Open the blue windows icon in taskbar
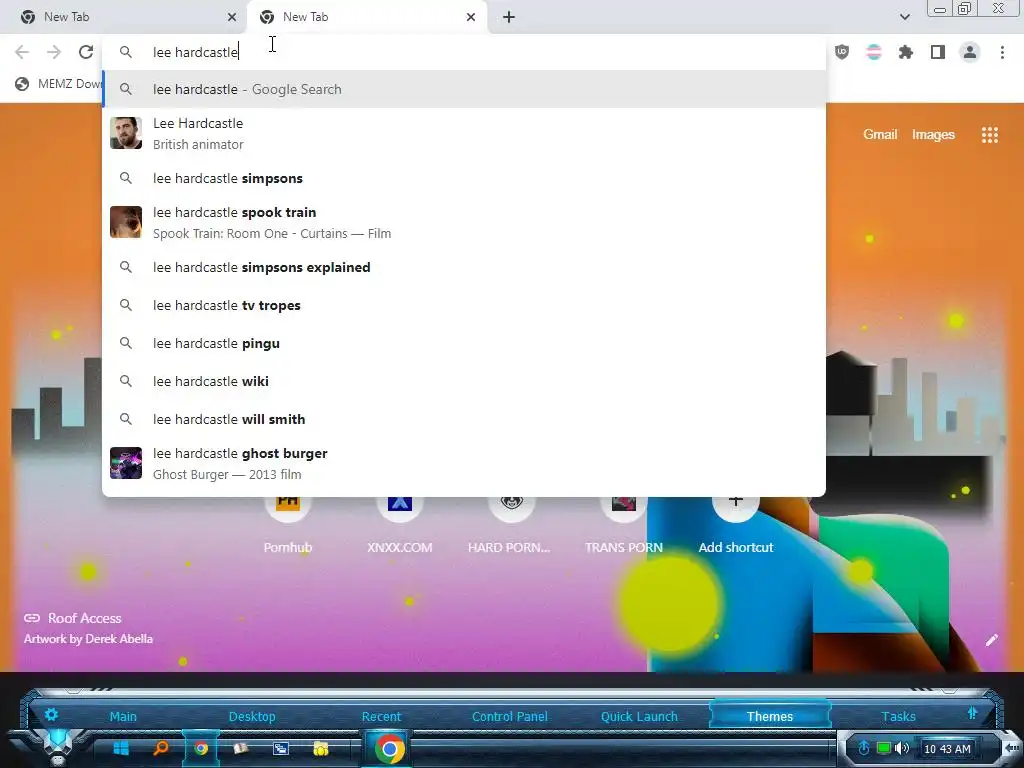Screen dimensions: 1024x768 pos(281,748)
